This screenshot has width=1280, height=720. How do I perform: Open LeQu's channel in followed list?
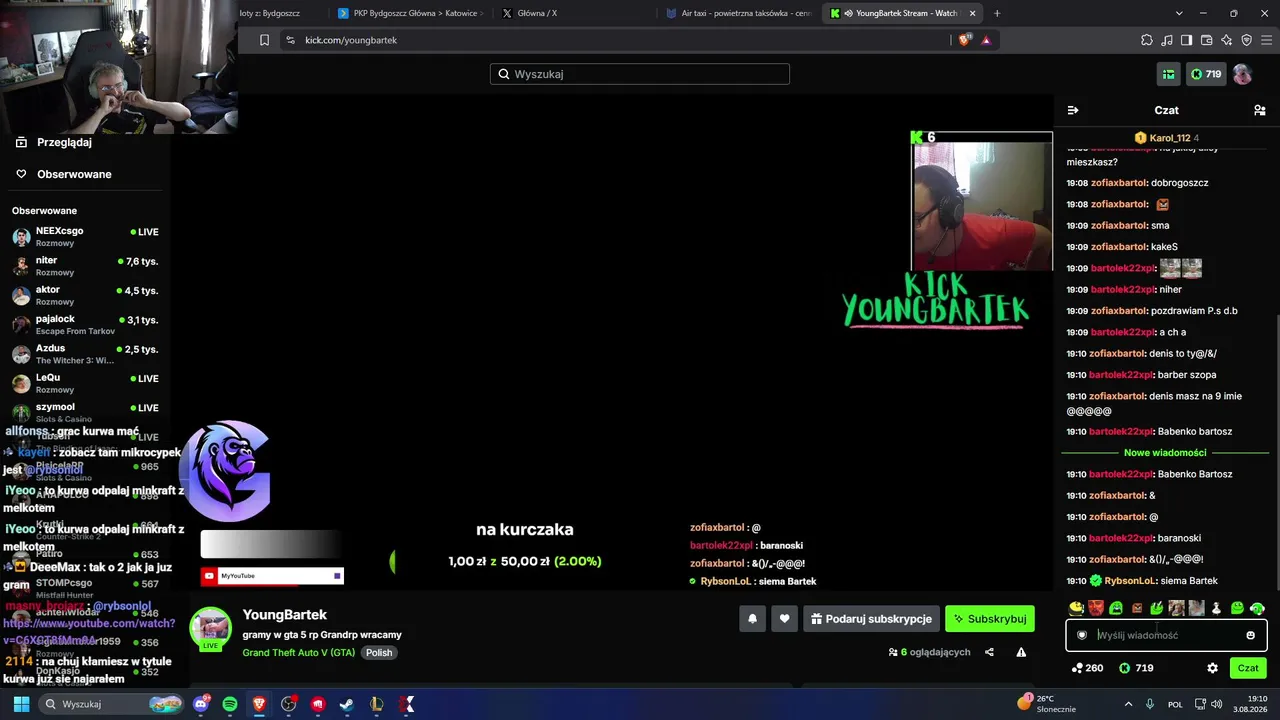[85, 383]
